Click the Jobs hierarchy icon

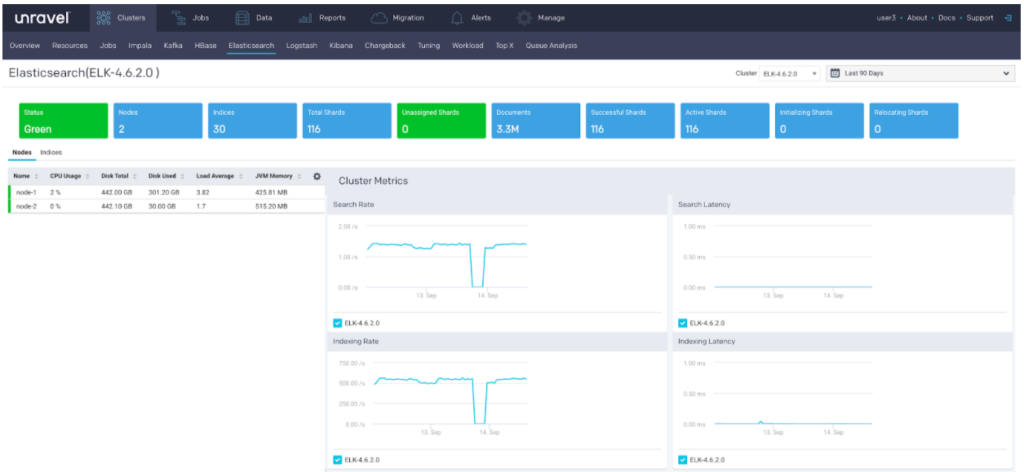pyautogui.click(x=178, y=18)
